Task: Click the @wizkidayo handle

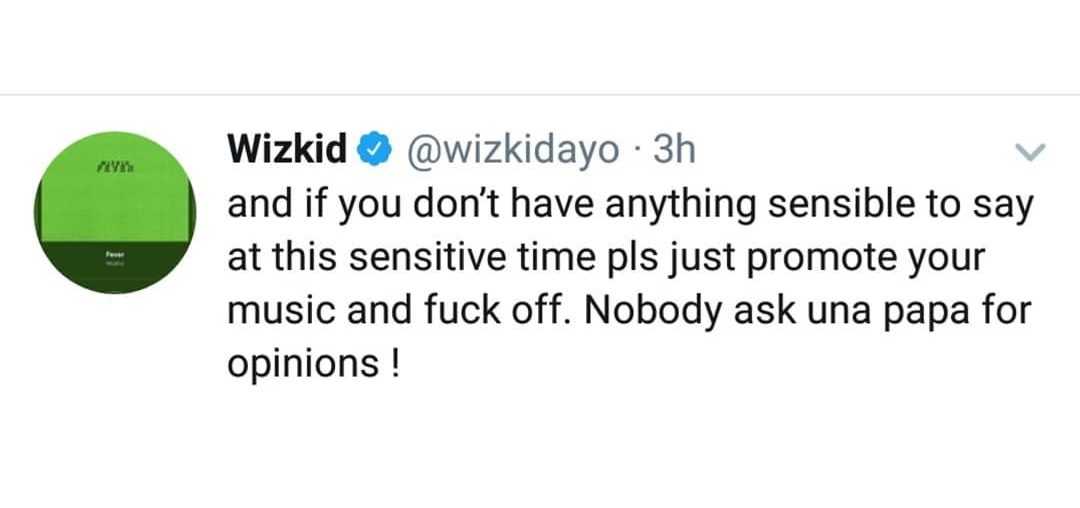Action: click(513, 151)
